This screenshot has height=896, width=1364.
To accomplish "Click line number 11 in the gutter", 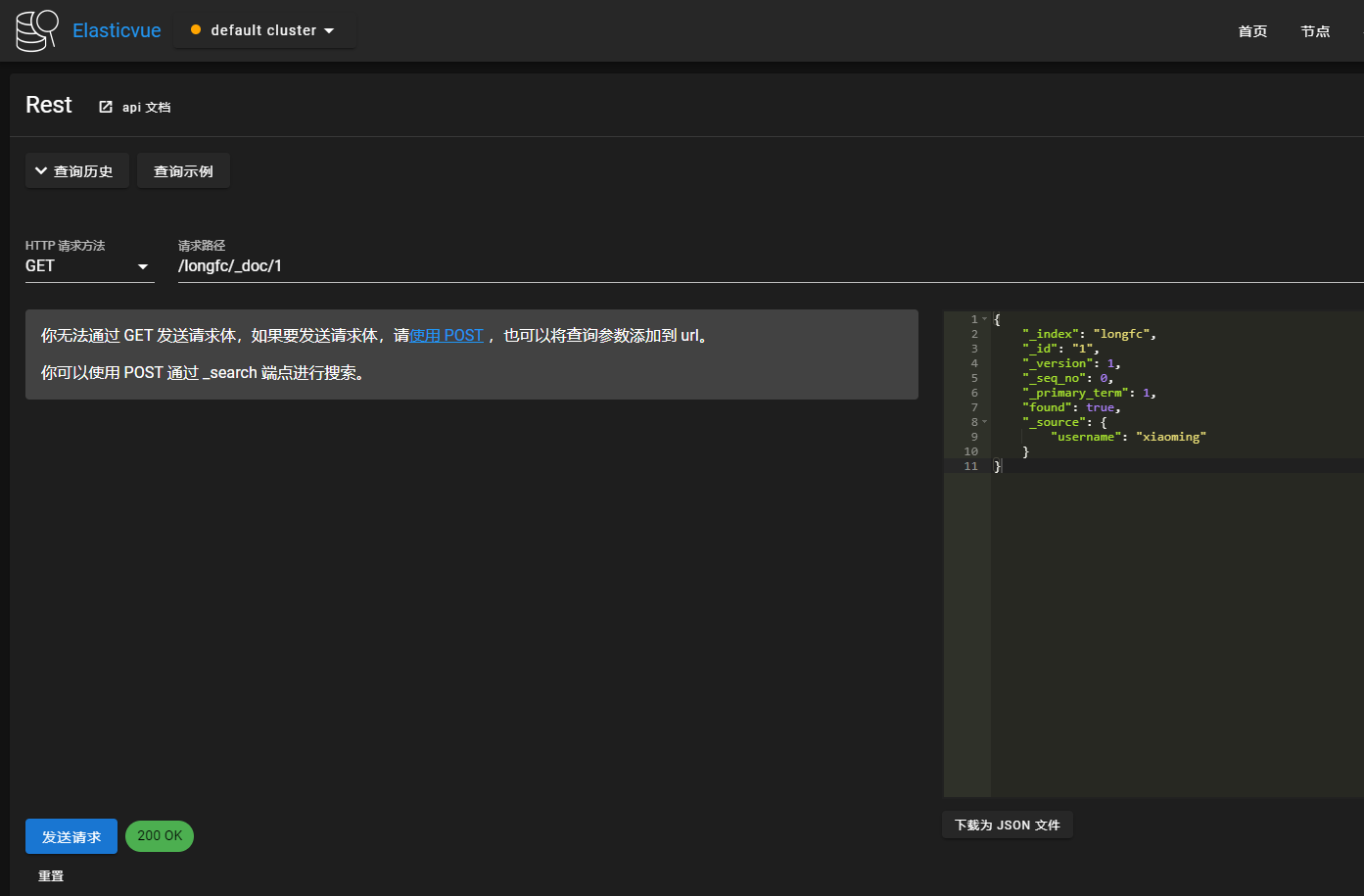I will 970,466.
